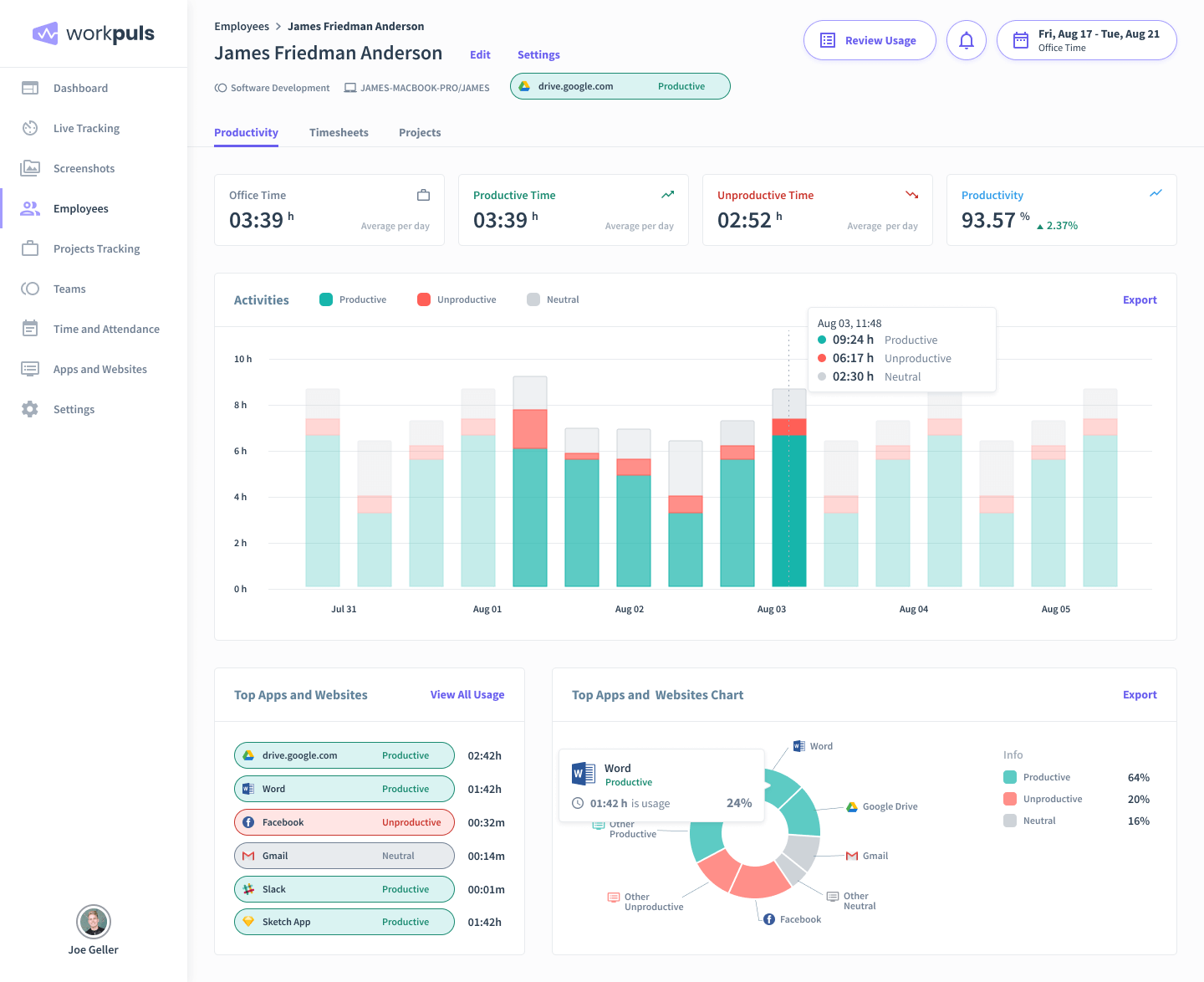1204x982 pixels.
Task: Select the Teams icon
Action: coord(30,289)
